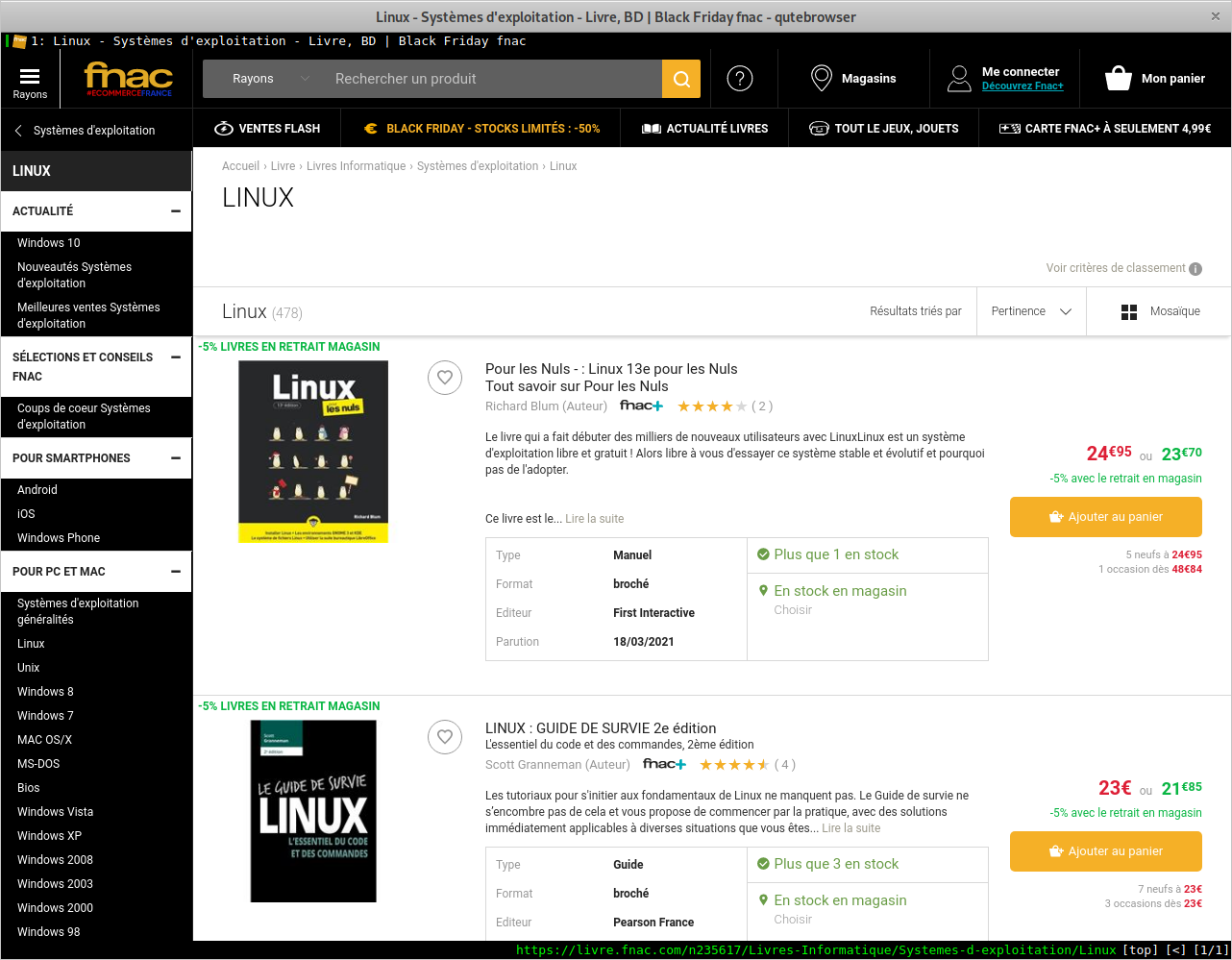Switch to Mosaïque view
Image resolution: width=1232 pixels, height=960 pixels.
[x=1160, y=311]
